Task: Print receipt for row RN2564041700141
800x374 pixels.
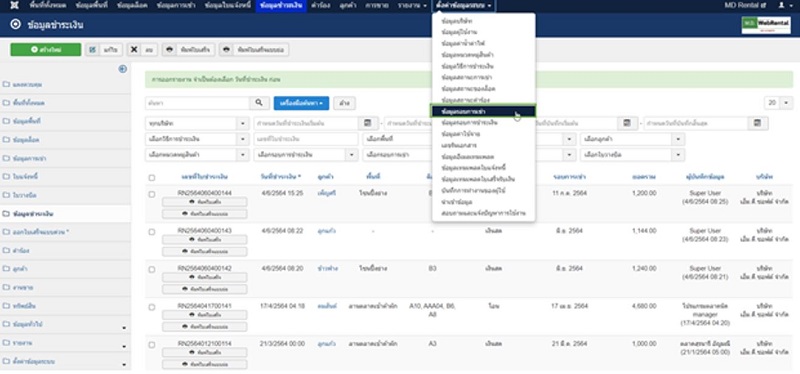Action: (205, 315)
